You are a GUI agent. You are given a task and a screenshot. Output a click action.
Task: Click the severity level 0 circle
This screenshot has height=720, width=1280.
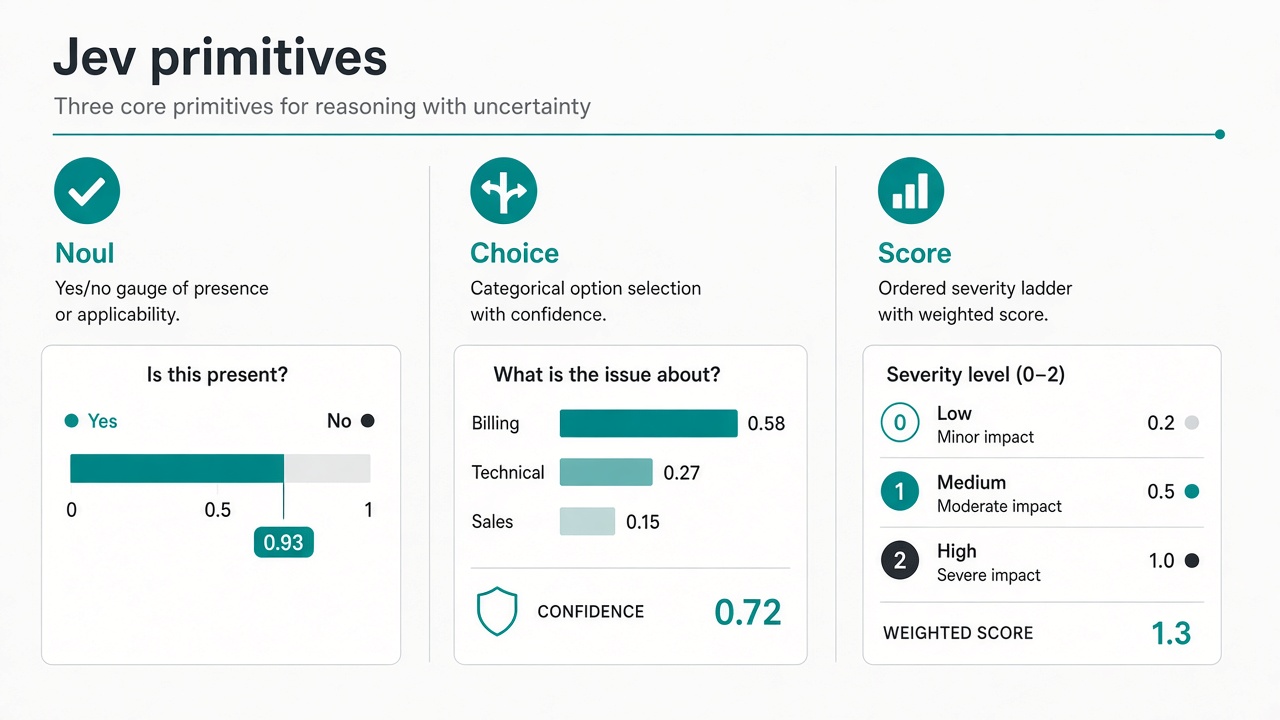tap(899, 423)
